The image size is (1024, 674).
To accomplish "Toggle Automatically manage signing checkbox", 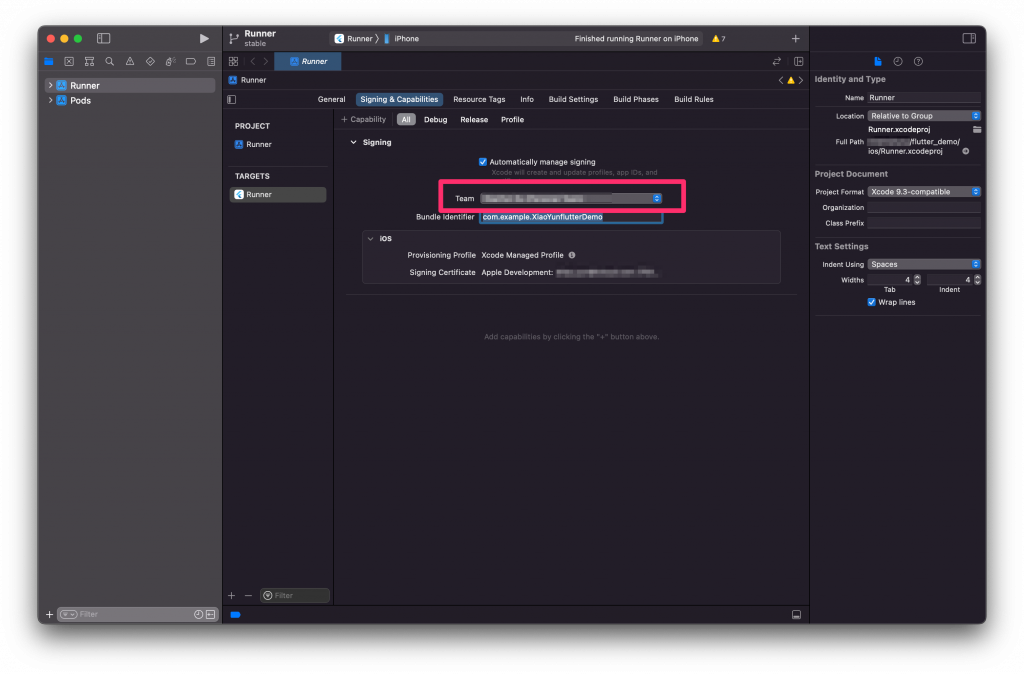I will point(483,162).
